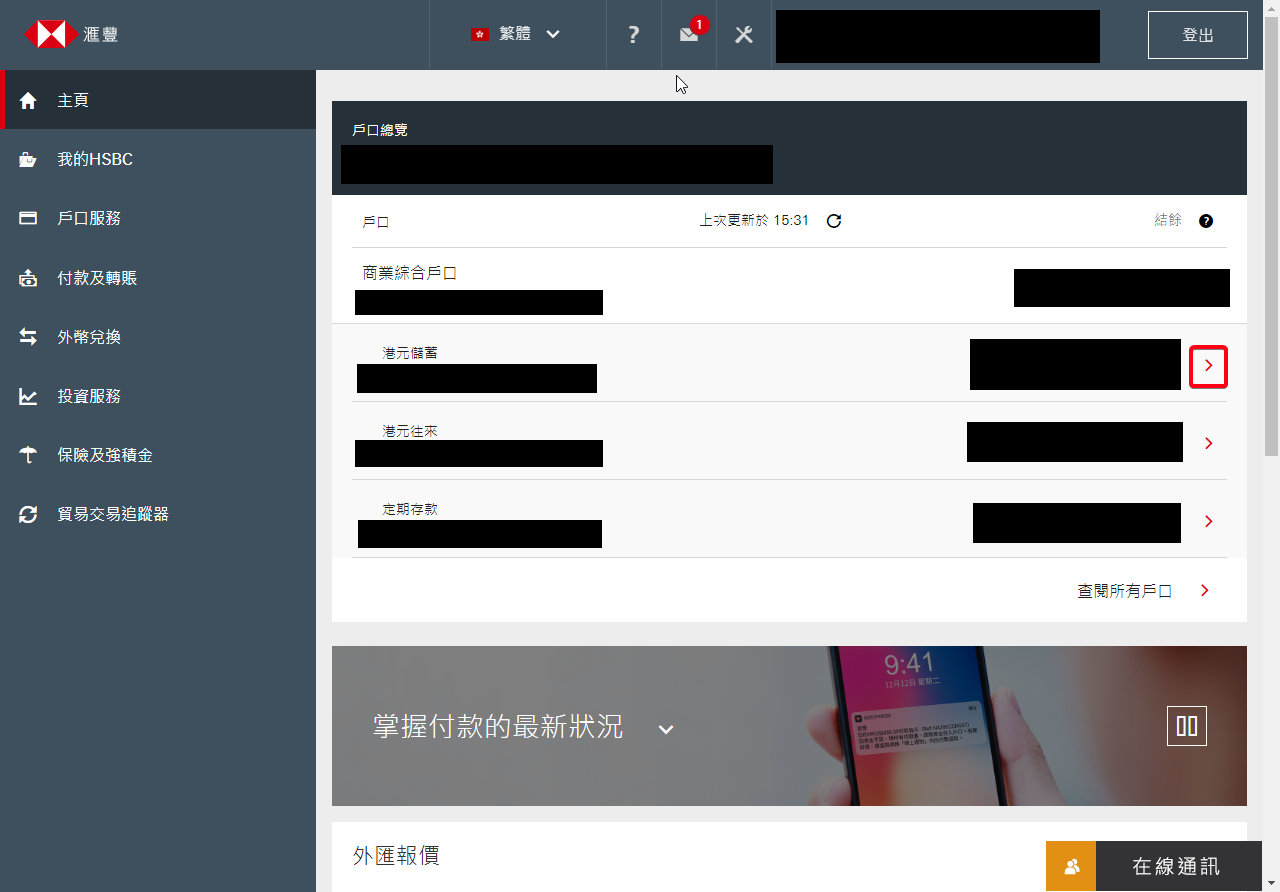The image size is (1280, 892).
Task: Refresh account balances with the reload icon
Action: [x=834, y=221]
